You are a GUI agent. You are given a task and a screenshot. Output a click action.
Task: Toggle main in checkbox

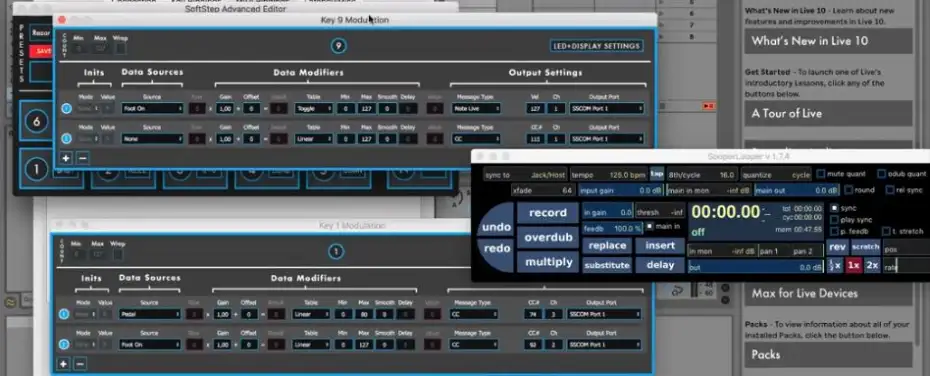649,227
